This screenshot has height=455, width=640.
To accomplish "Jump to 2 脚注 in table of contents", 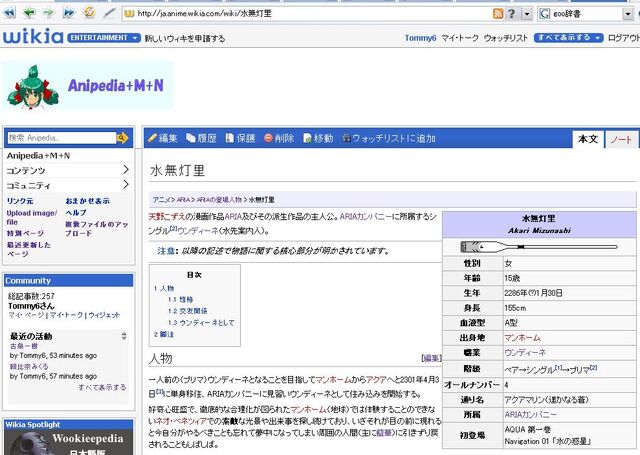I will pyautogui.click(x=164, y=334).
